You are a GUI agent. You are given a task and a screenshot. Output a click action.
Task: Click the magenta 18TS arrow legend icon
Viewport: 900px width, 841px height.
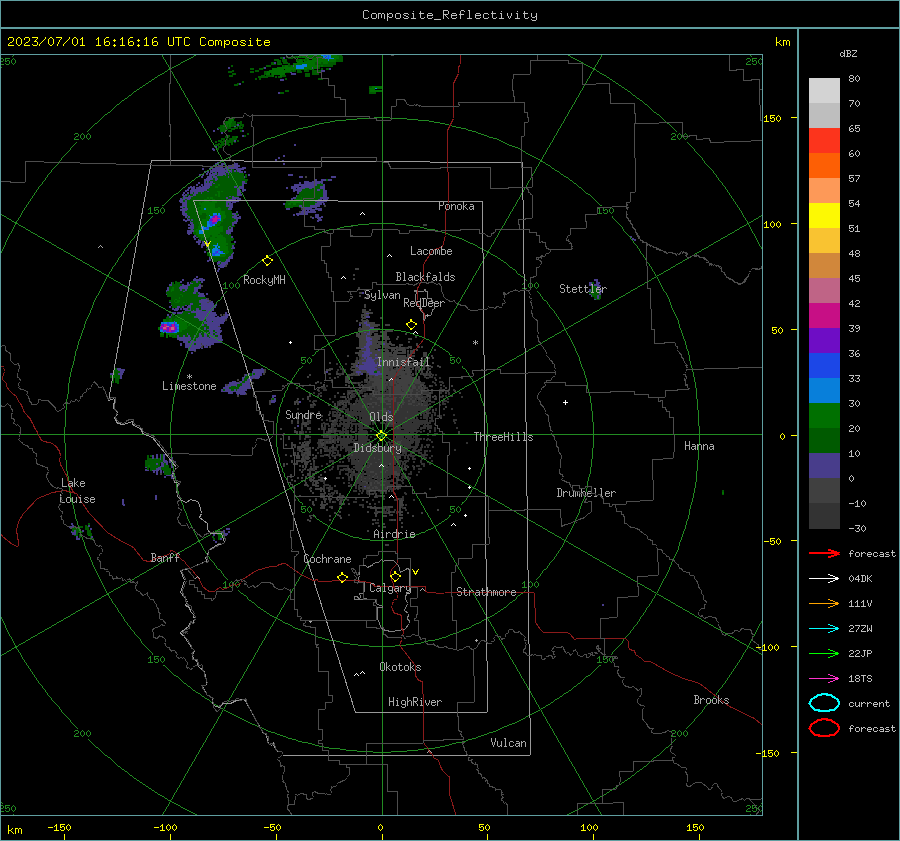tap(824, 678)
